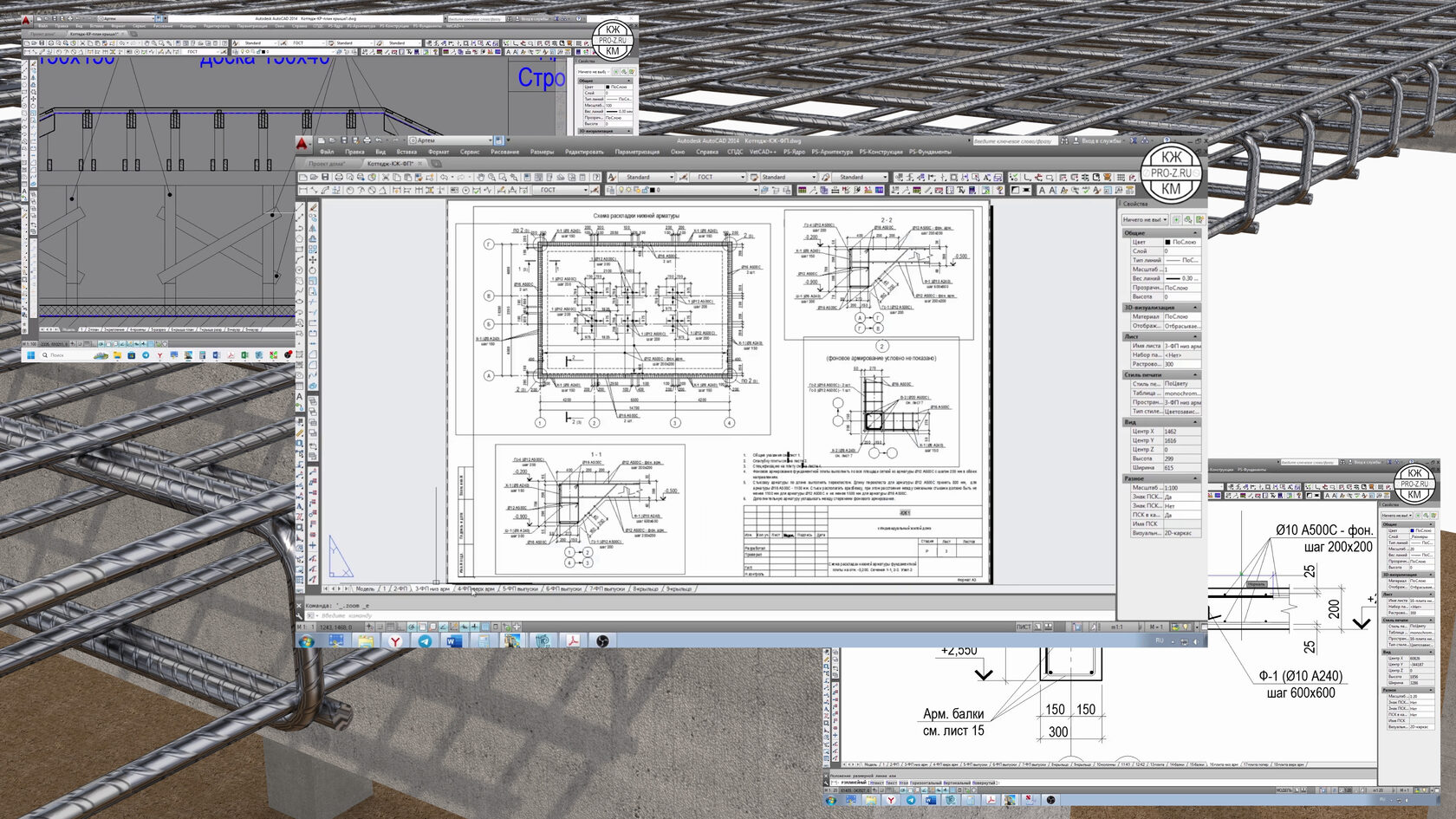This screenshot has width=1456, height=819.
Task: Open the Рисование menu
Action: (504, 152)
